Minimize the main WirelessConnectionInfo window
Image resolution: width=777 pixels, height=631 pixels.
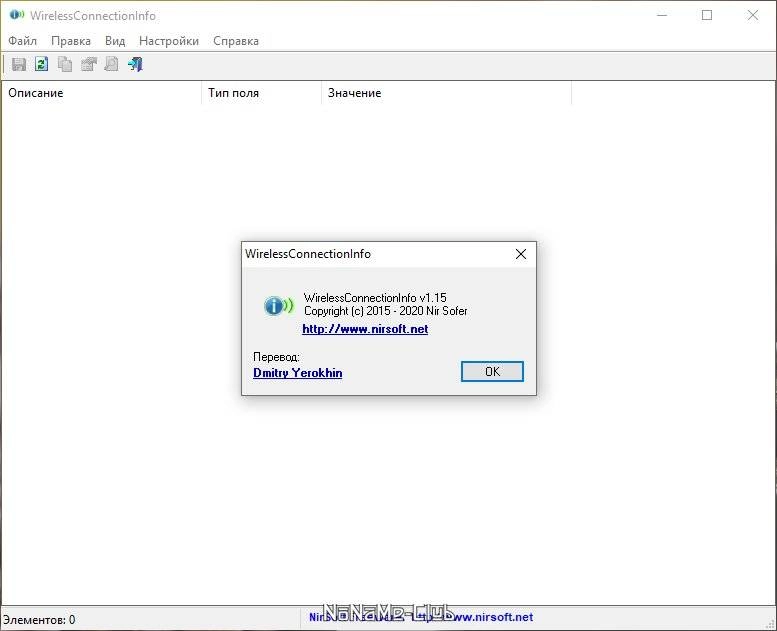click(x=662, y=15)
